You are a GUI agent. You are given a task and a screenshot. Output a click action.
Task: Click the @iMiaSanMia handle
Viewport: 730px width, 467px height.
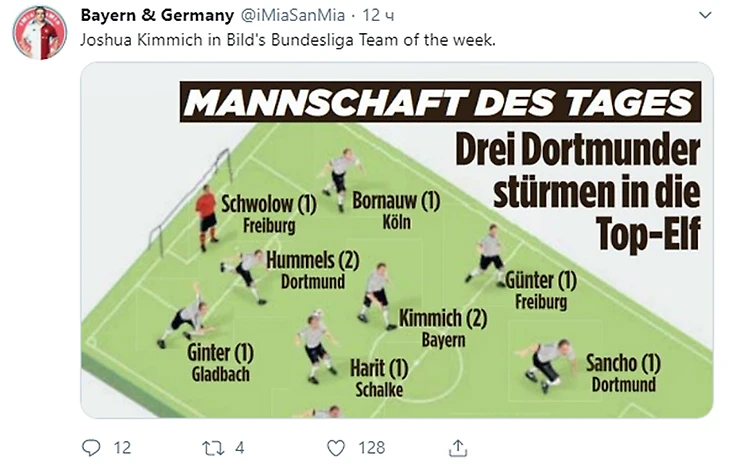click(x=293, y=15)
